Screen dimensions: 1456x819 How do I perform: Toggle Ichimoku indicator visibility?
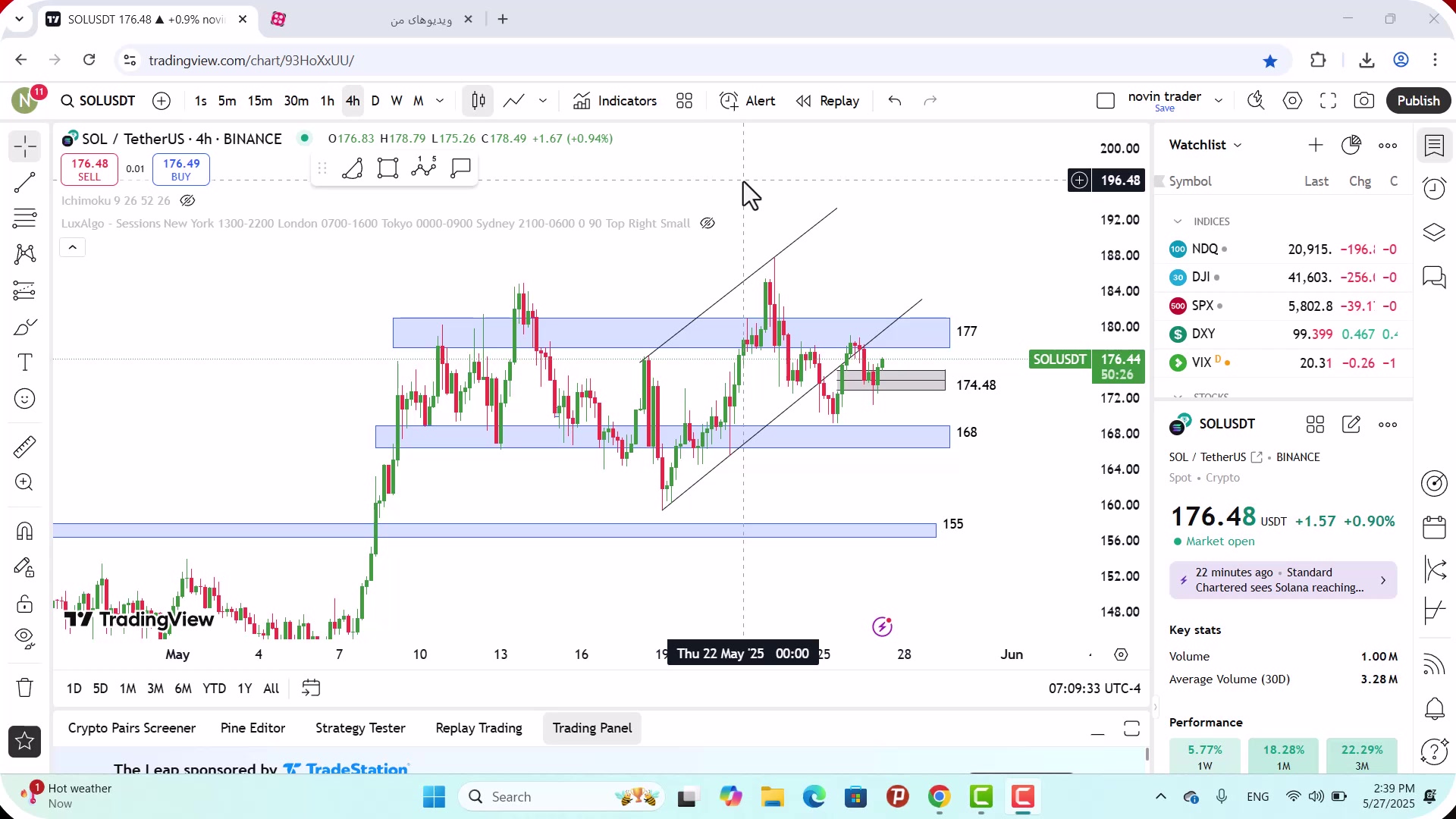tap(187, 201)
